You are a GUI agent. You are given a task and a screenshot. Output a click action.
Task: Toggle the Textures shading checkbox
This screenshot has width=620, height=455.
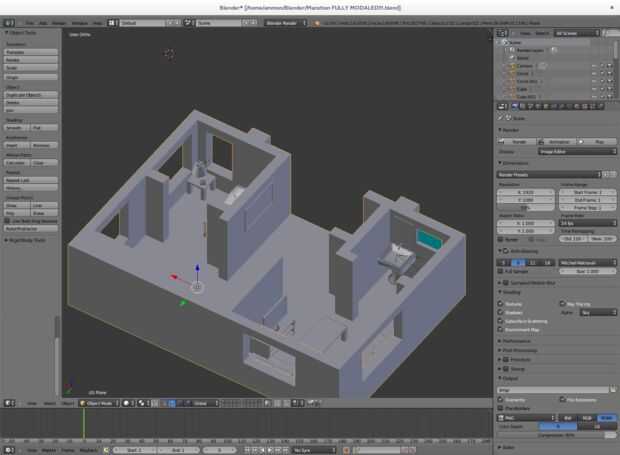[500, 304]
